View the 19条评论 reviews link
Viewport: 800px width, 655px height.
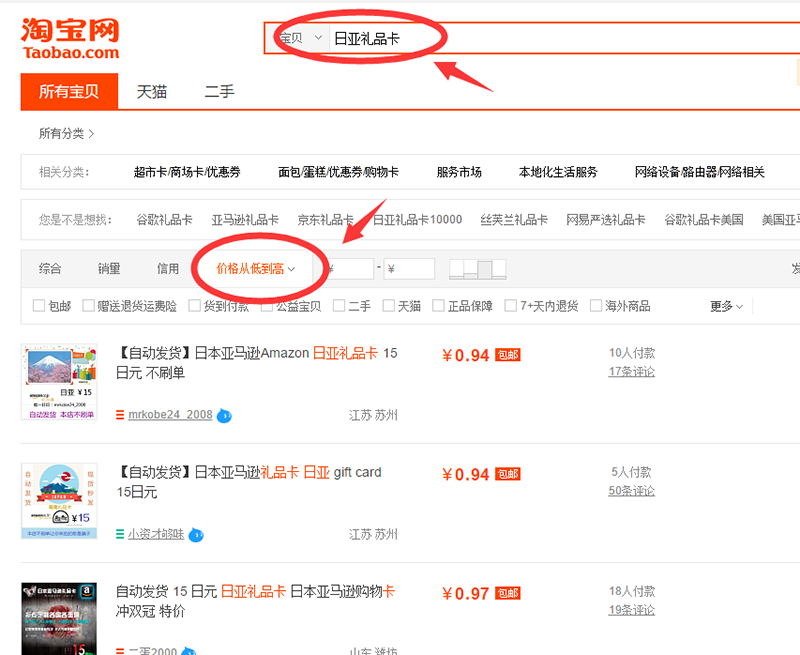[632, 610]
